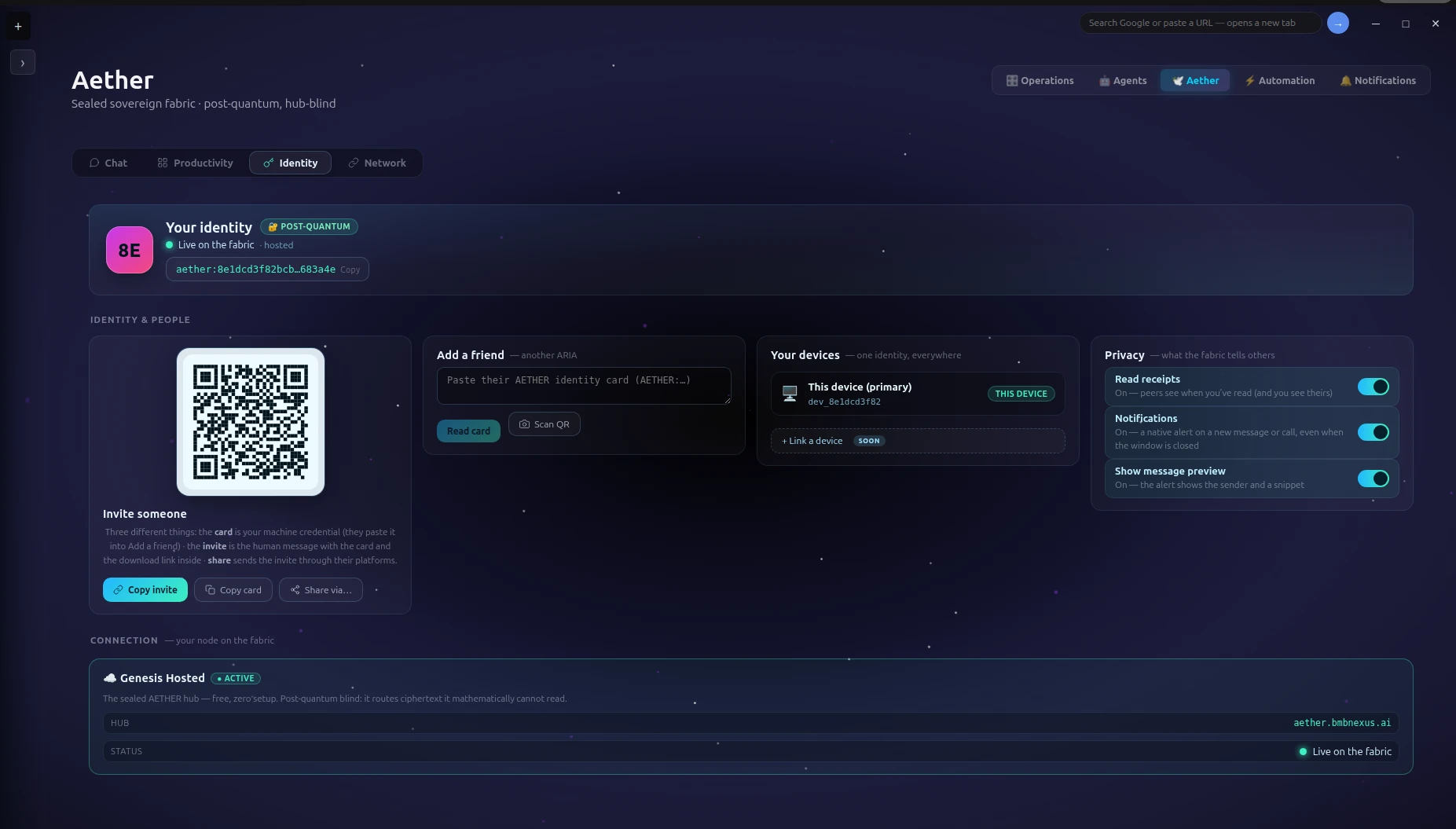The height and width of the screenshot is (829, 1456).
Task: Click Scan QR camera button
Action: point(545,424)
